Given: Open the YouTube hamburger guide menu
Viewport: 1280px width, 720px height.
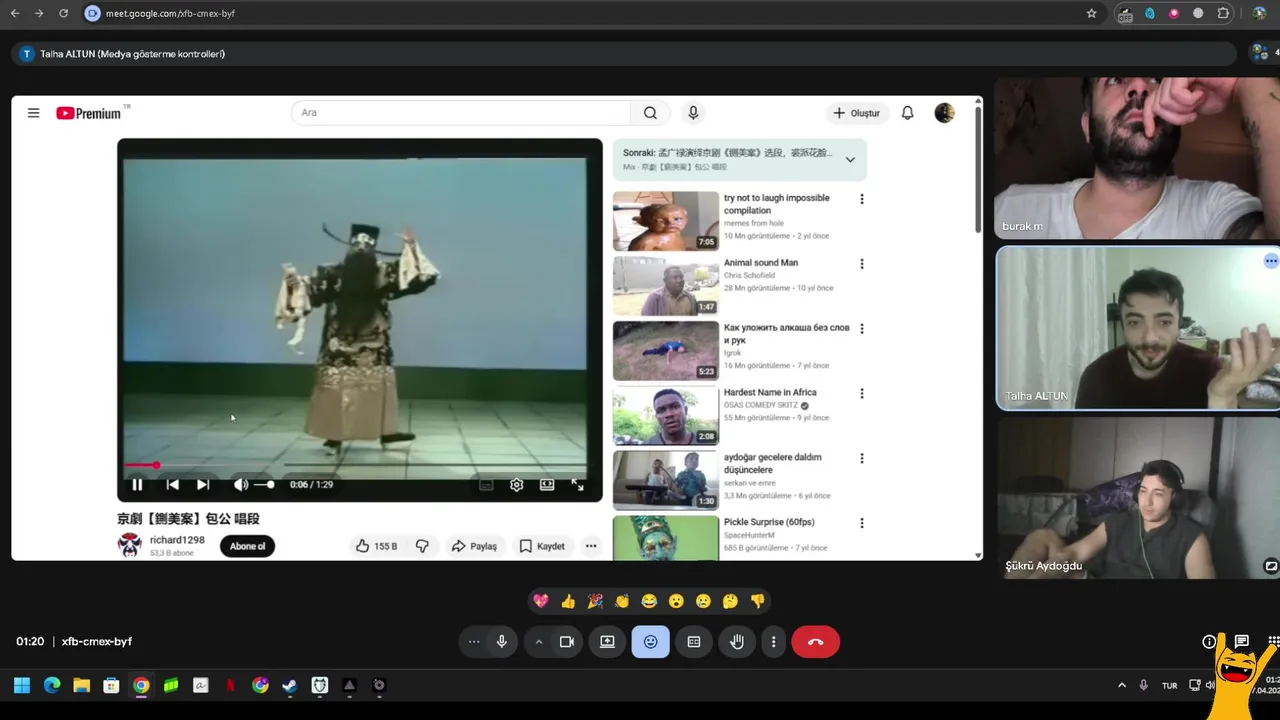Looking at the screenshot, I should [x=33, y=113].
